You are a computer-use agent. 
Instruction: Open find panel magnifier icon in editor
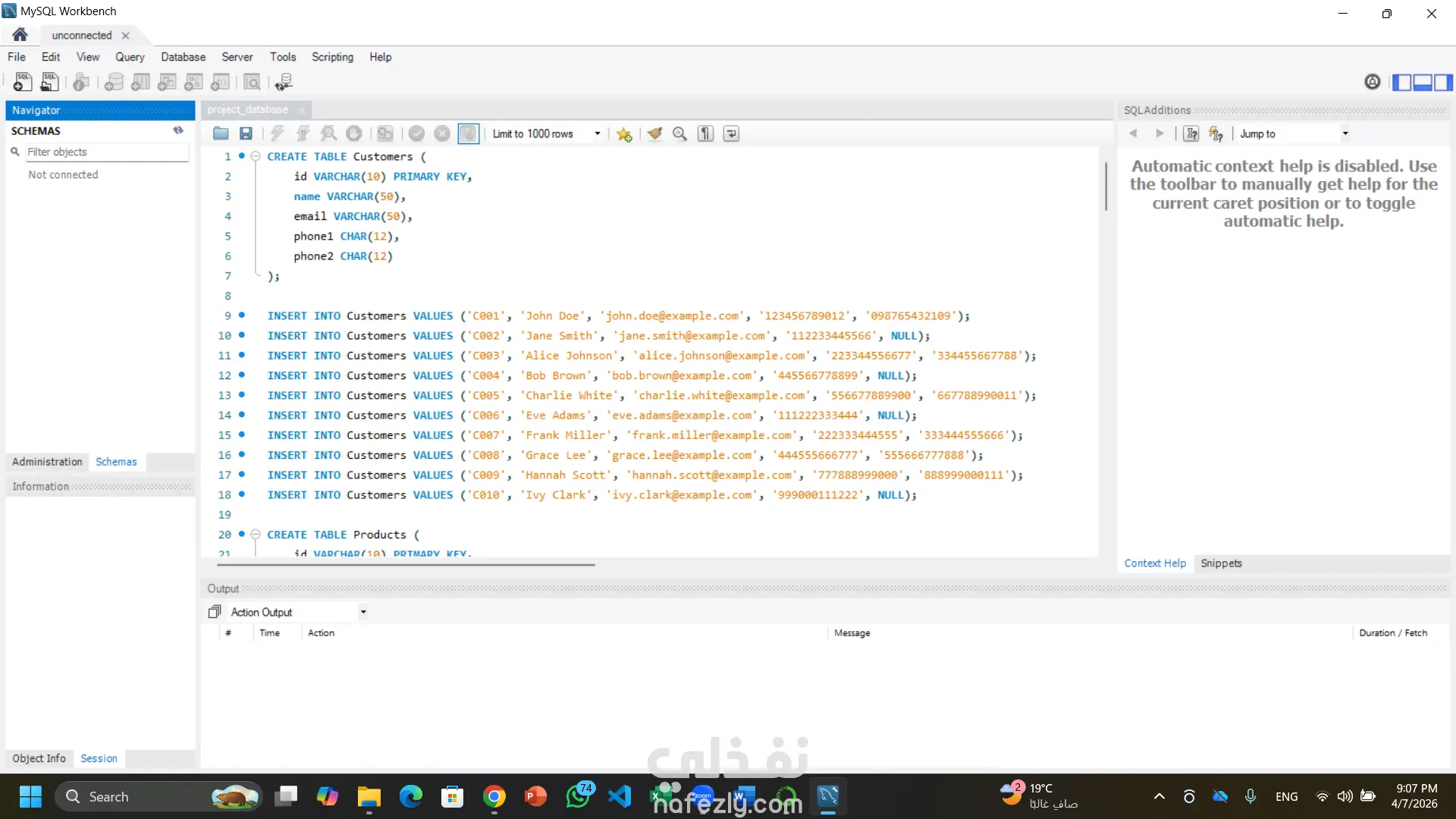pos(680,133)
